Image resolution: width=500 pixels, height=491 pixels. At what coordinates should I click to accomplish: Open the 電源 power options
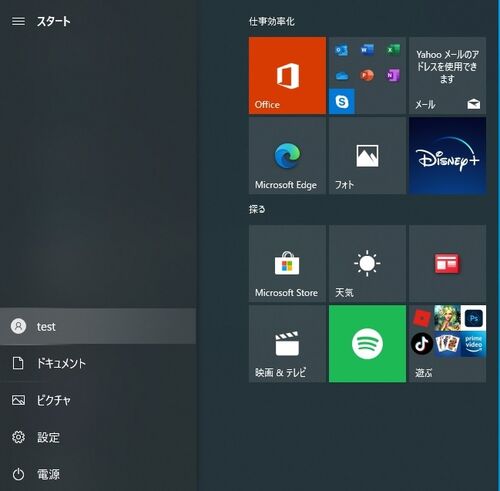pos(98,474)
